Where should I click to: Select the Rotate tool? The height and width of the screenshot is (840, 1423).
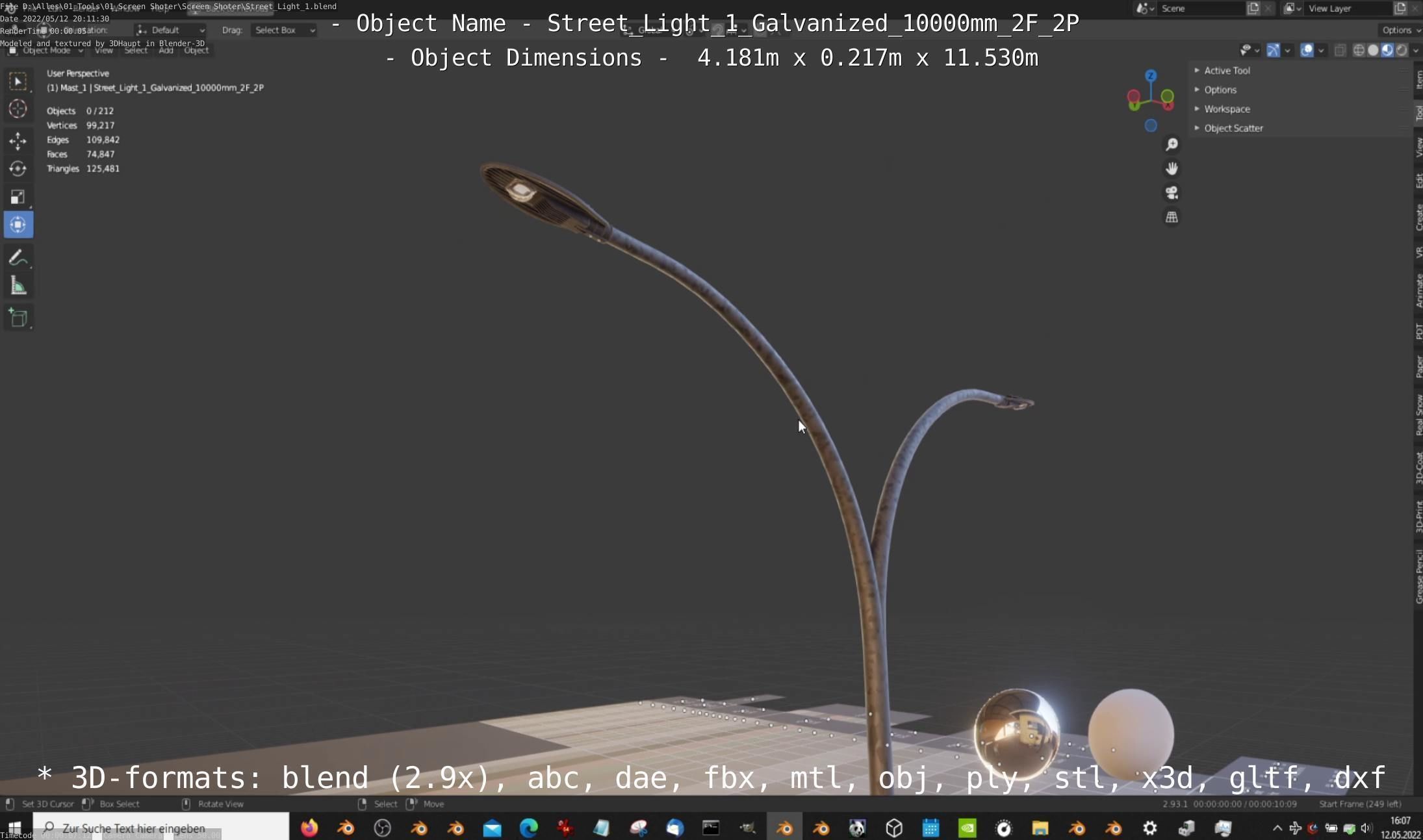click(x=18, y=169)
